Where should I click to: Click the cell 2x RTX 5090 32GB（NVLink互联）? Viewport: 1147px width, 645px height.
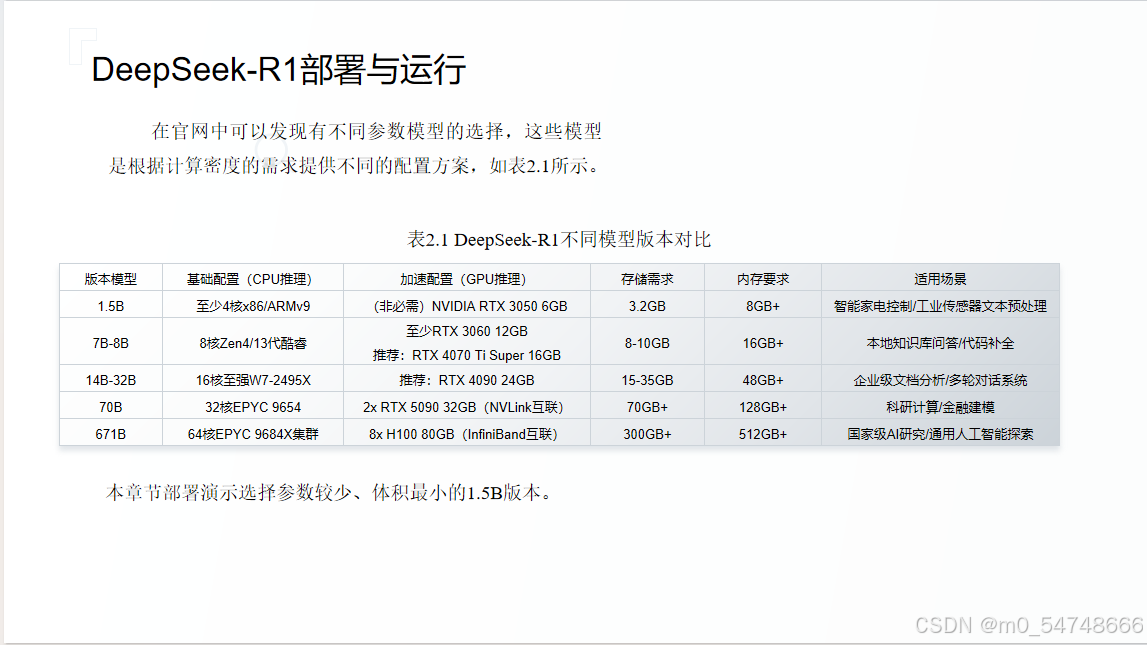click(467, 407)
